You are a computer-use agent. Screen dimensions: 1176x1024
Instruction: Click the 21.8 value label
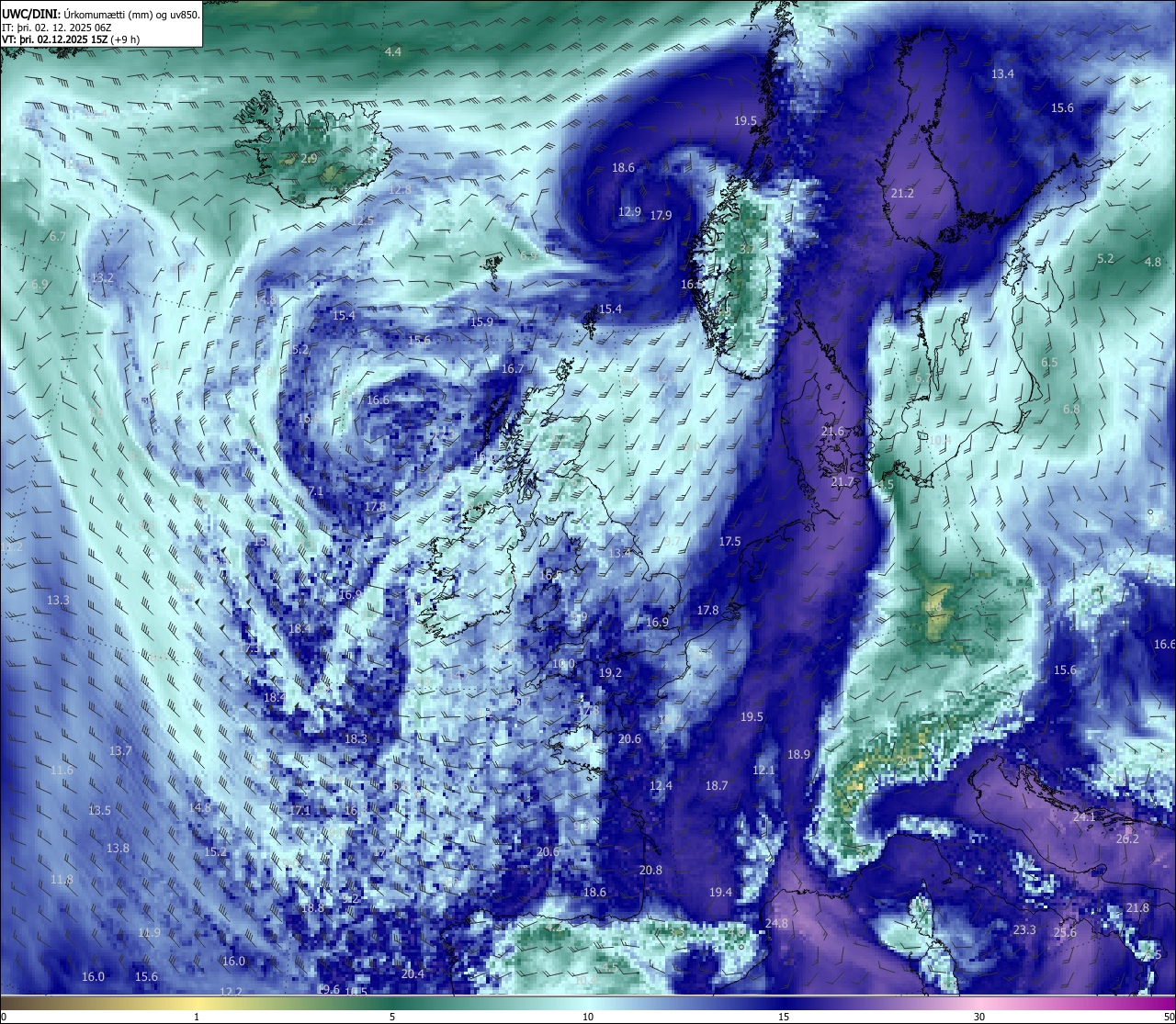(x=1137, y=908)
